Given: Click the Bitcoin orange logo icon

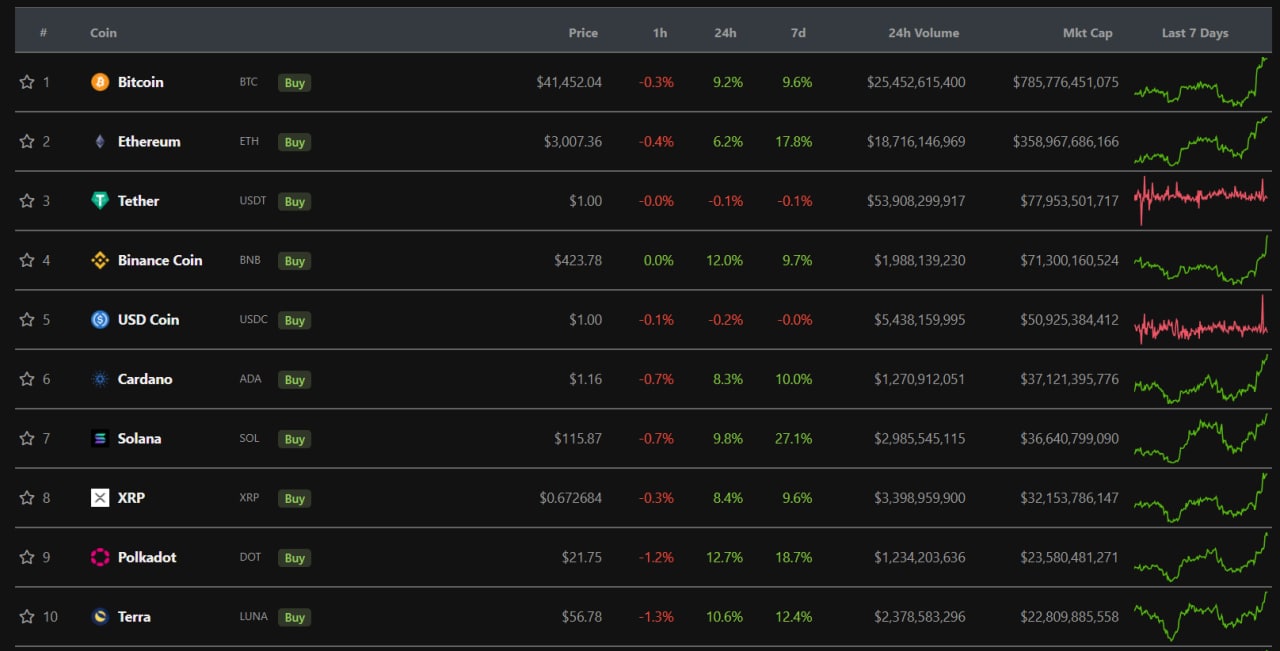Looking at the screenshot, I should coord(100,82).
